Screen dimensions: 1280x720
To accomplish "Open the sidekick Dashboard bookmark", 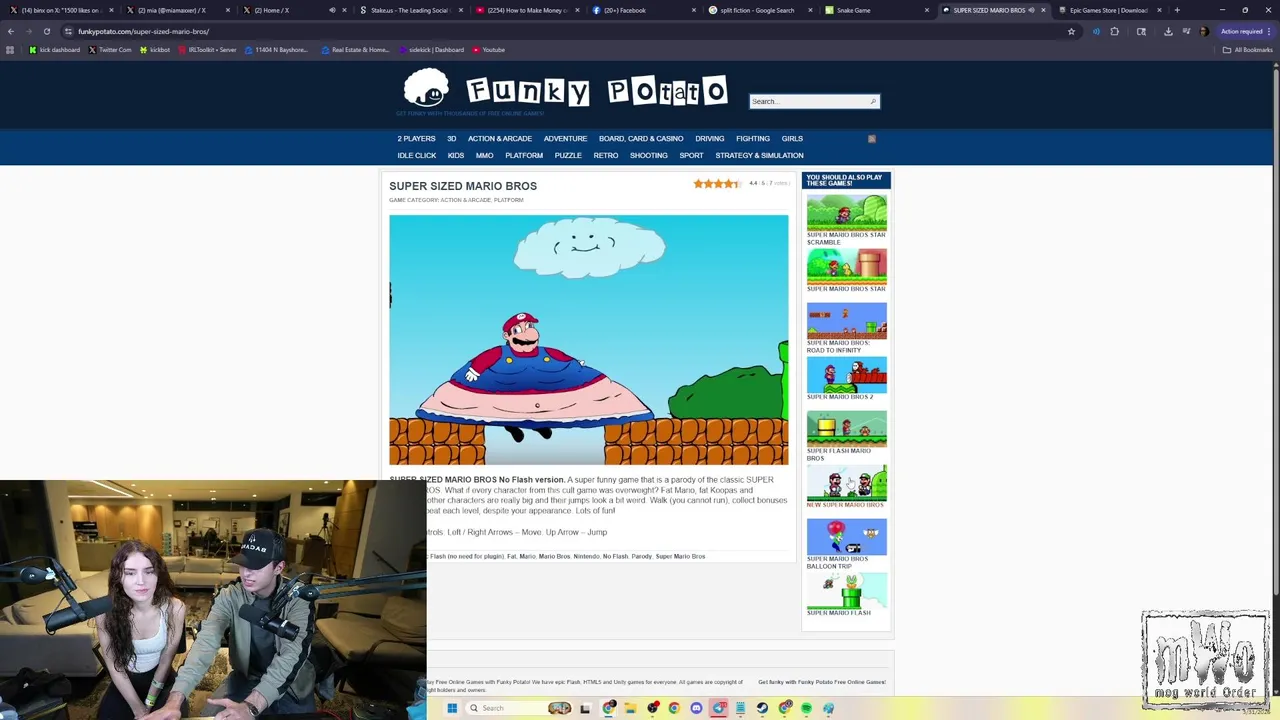I will click(431, 49).
